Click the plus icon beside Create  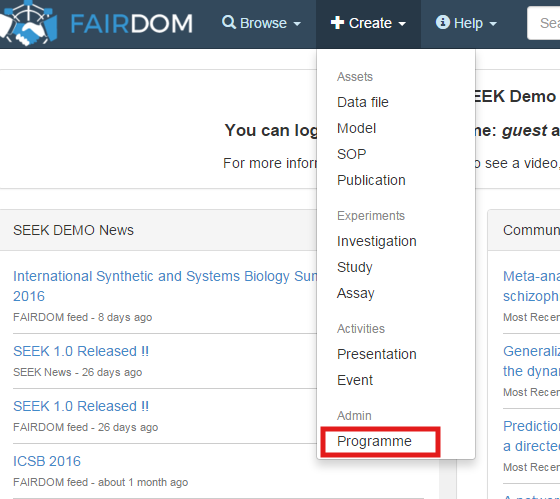click(337, 23)
